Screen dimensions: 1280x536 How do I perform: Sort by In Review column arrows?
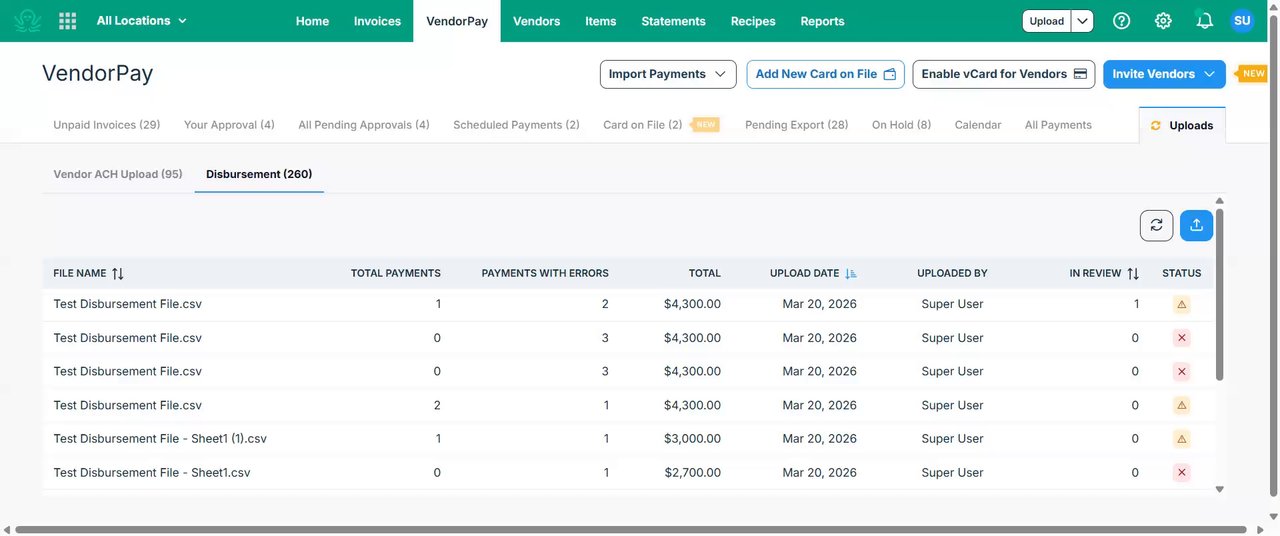(x=1133, y=273)
